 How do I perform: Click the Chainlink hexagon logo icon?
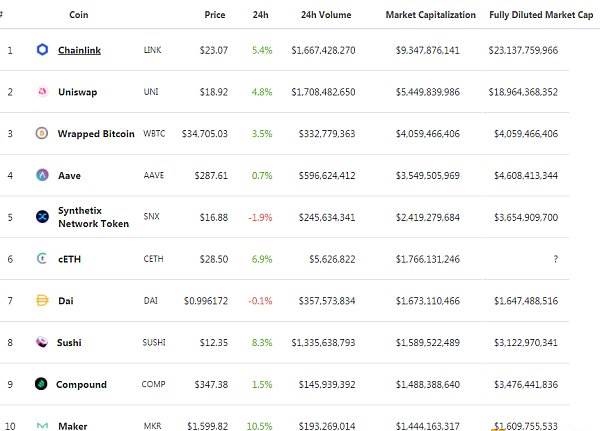[x=42, y=50]
